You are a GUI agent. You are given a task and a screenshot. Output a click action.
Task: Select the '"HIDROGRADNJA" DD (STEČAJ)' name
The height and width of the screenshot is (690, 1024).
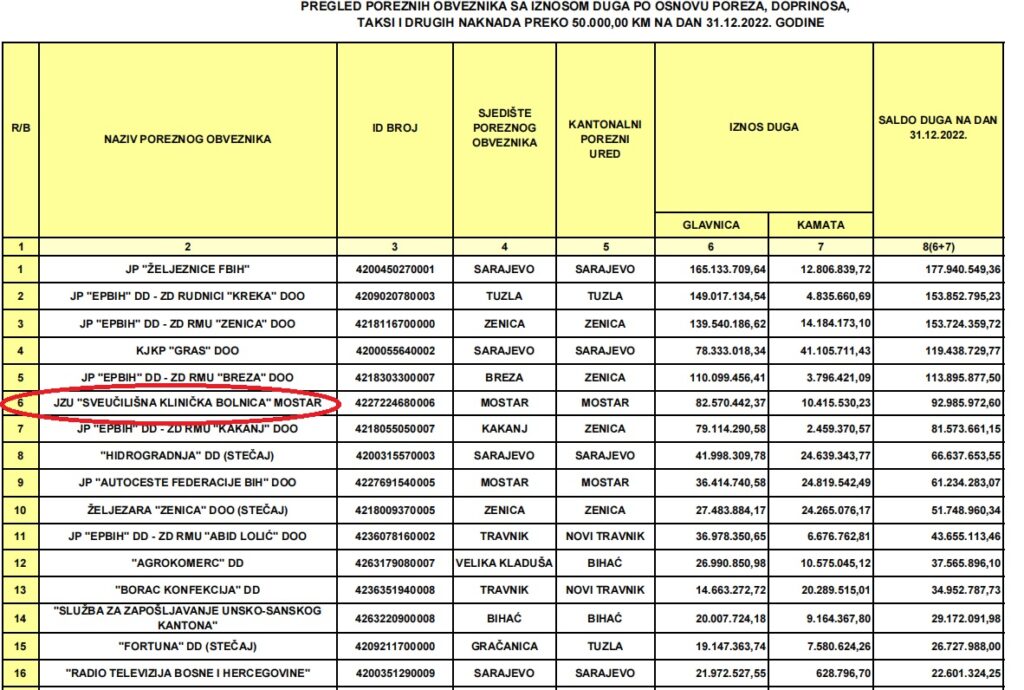pyautogui.click(x=187, y=456)
